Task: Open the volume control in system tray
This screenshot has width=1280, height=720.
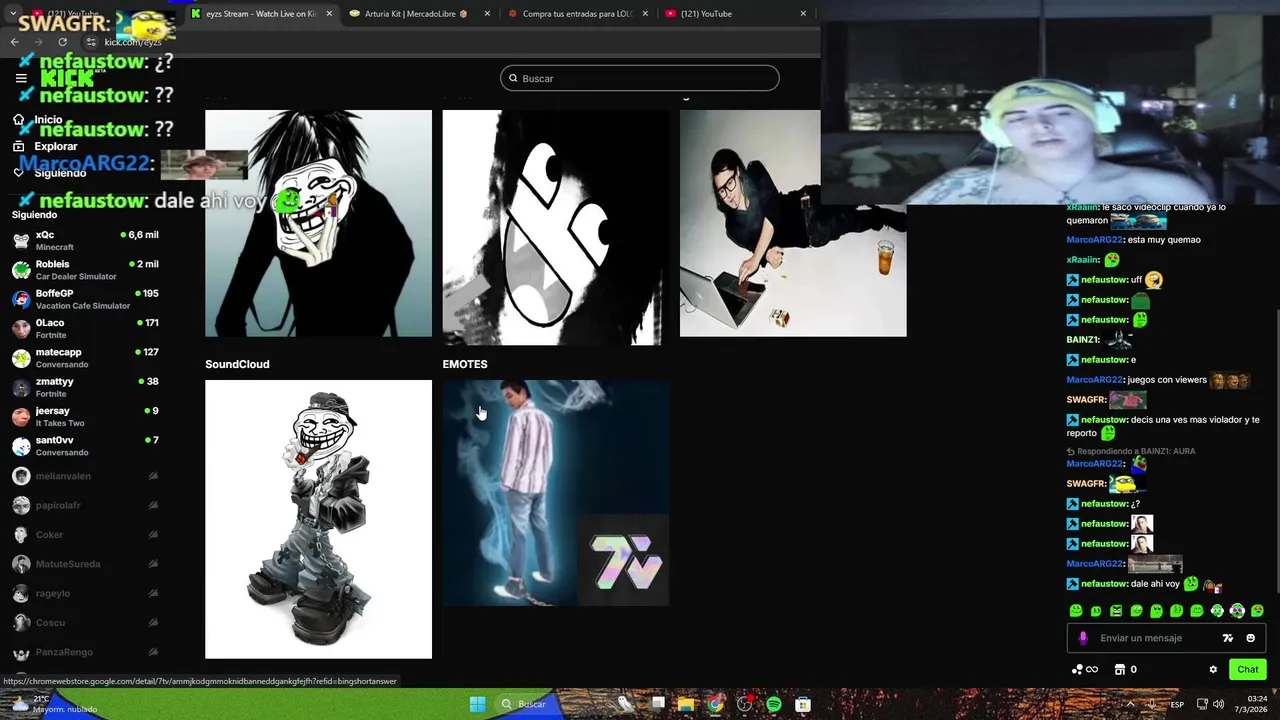Action: coord(1218,705)
